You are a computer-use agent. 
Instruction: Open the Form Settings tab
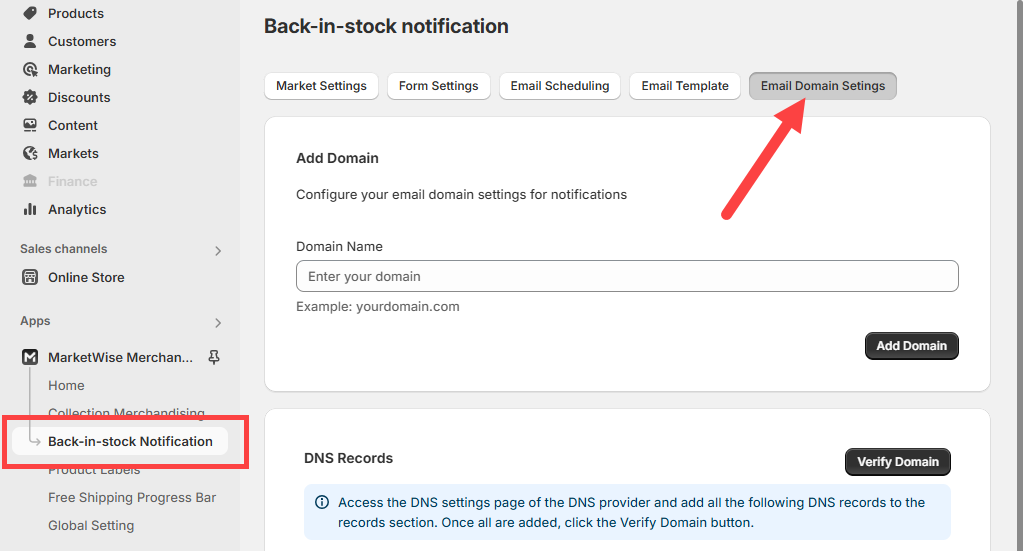(438, 86)
